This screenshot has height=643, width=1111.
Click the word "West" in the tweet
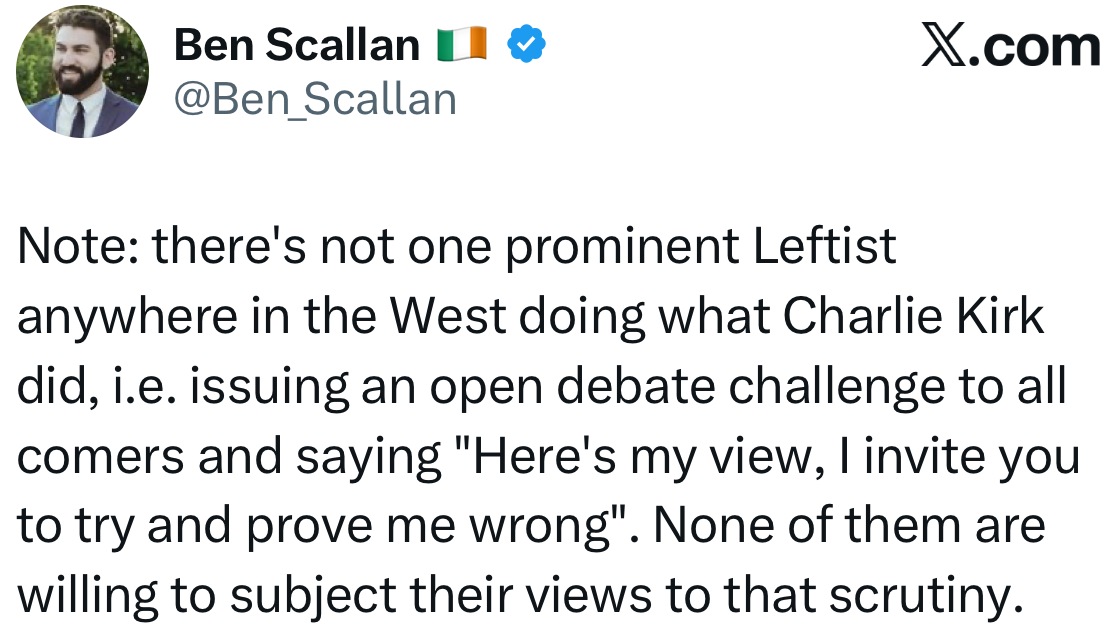[x=449, y=317]
